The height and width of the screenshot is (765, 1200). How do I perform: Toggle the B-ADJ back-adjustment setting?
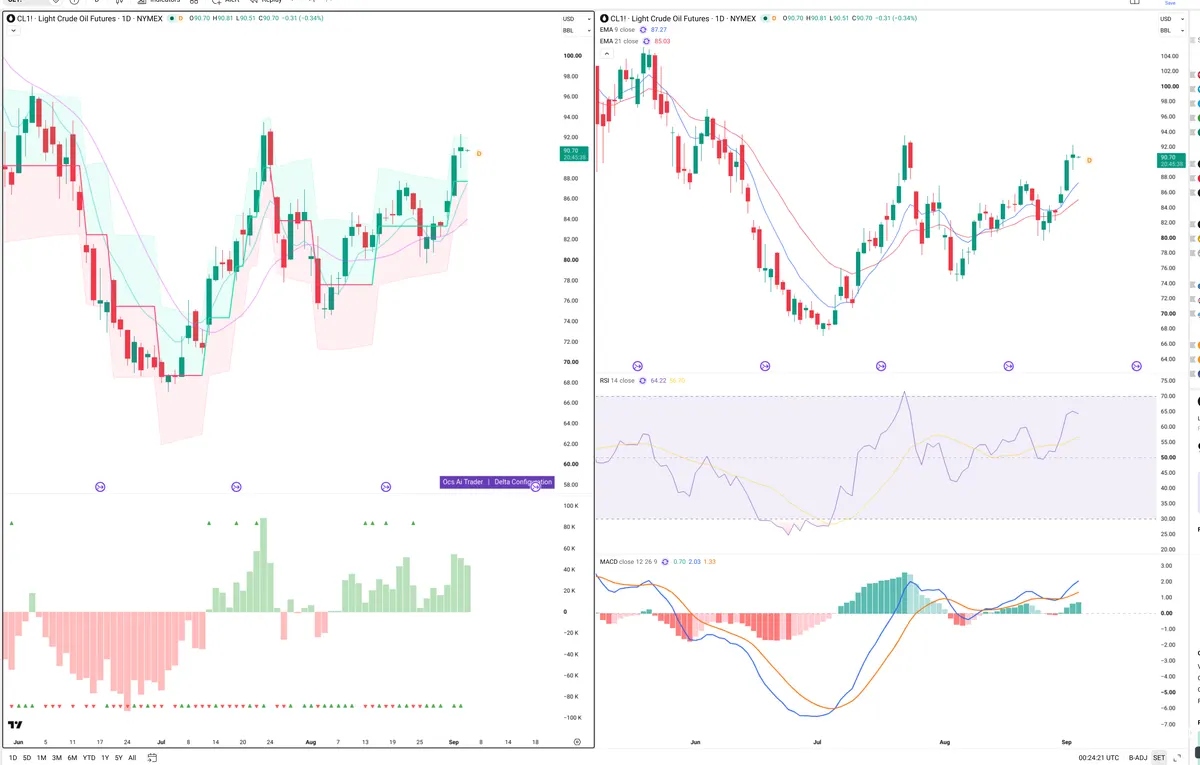coord(1137,758)
